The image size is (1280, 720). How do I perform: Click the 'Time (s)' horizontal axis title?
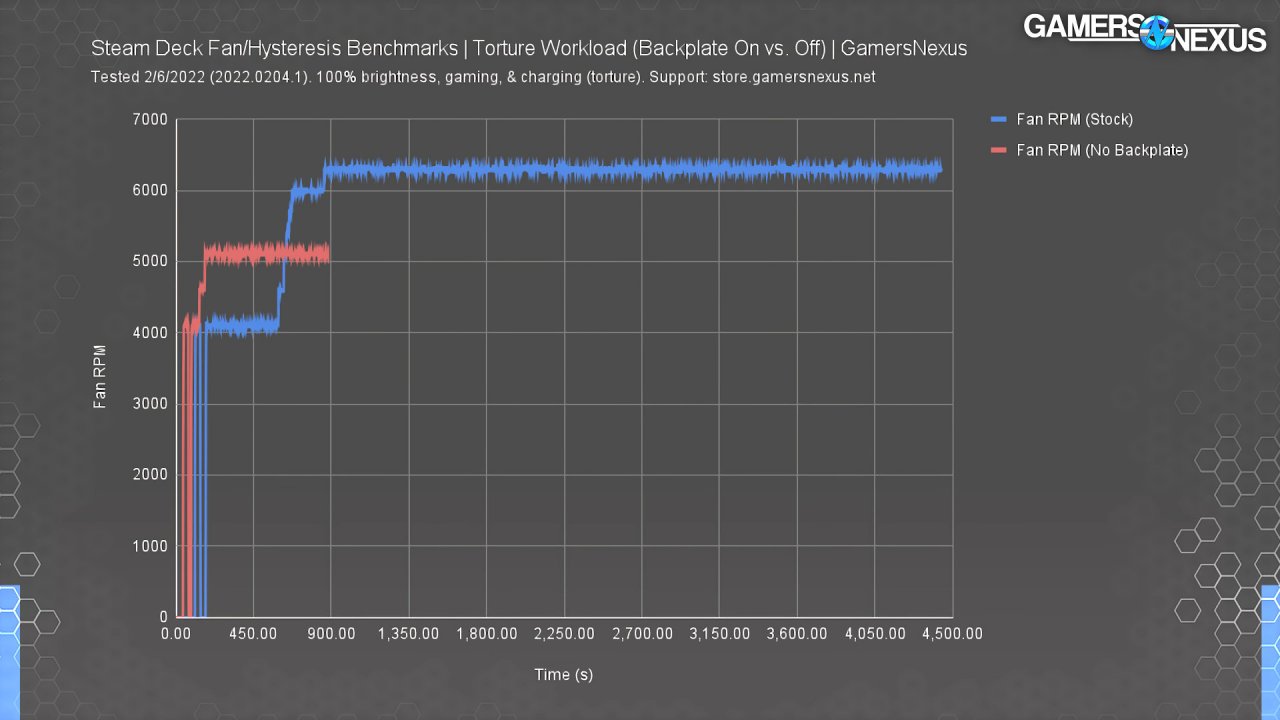click(x=563, y=675)
